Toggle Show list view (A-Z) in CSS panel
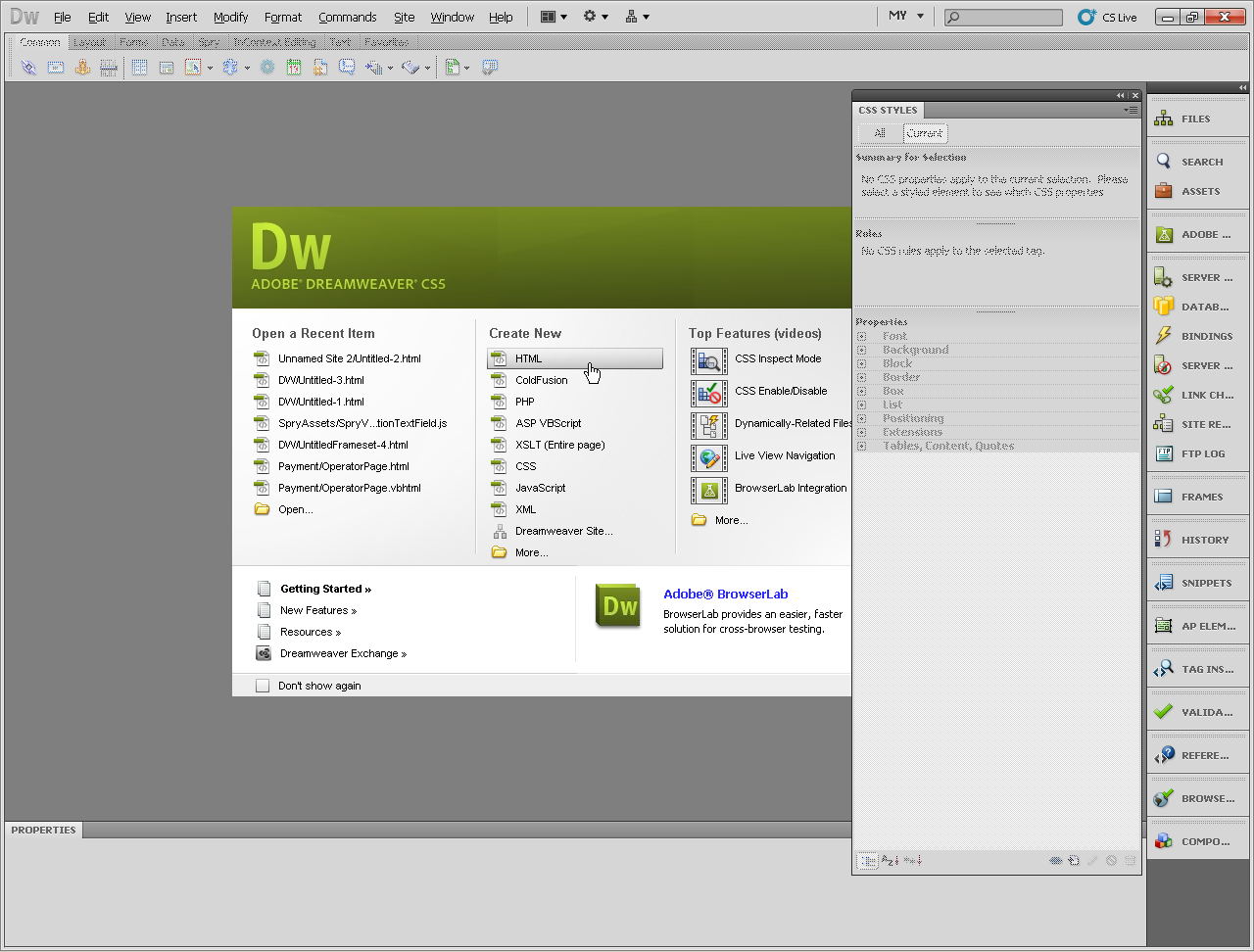1254x952 pixels. pos(890,861)
